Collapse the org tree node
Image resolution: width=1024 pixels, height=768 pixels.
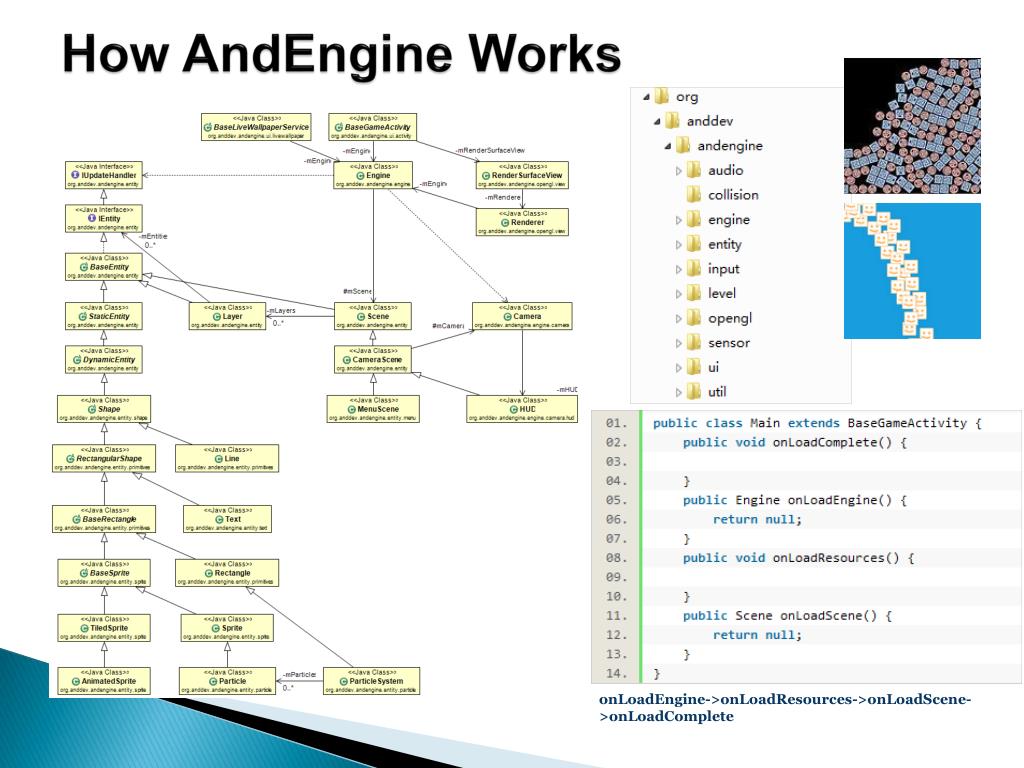coord(646,97)
